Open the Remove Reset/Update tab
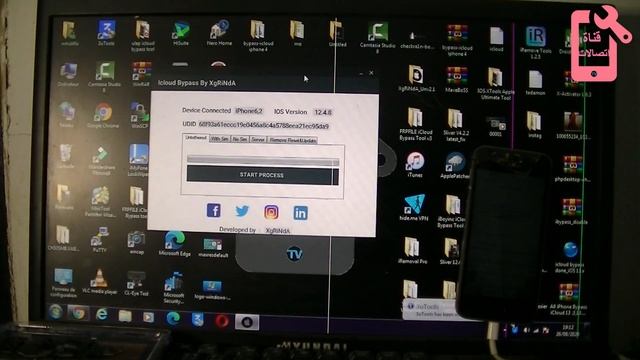The image size is (640, 360). 293,140
